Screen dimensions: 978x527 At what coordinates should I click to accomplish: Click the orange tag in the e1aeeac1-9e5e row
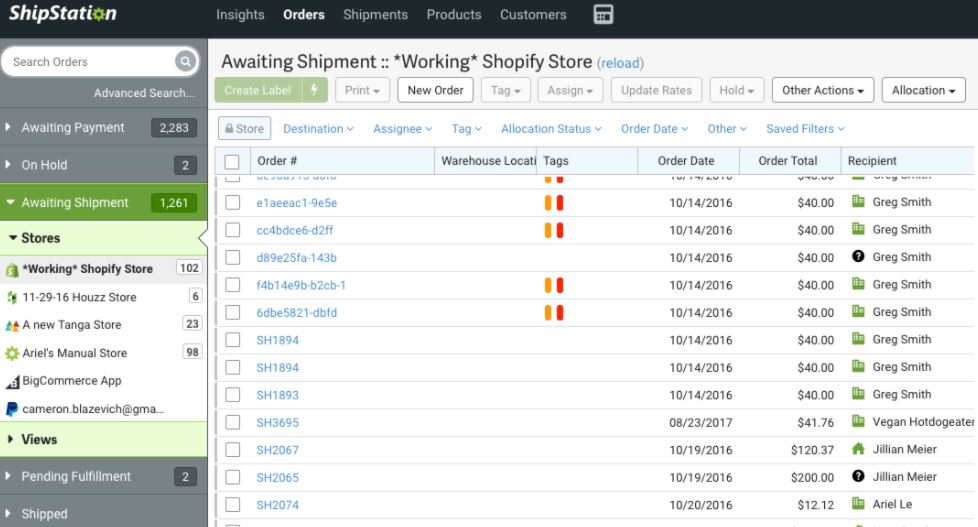point(548,203)
